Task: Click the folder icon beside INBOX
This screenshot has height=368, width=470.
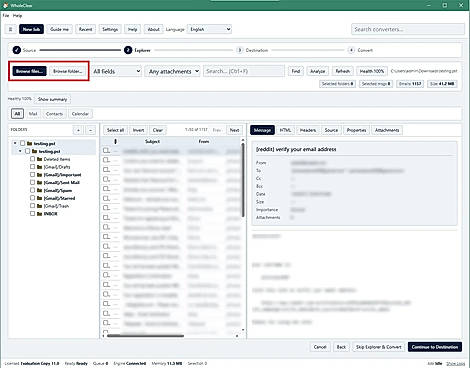Action: click(x=39, y=214)
